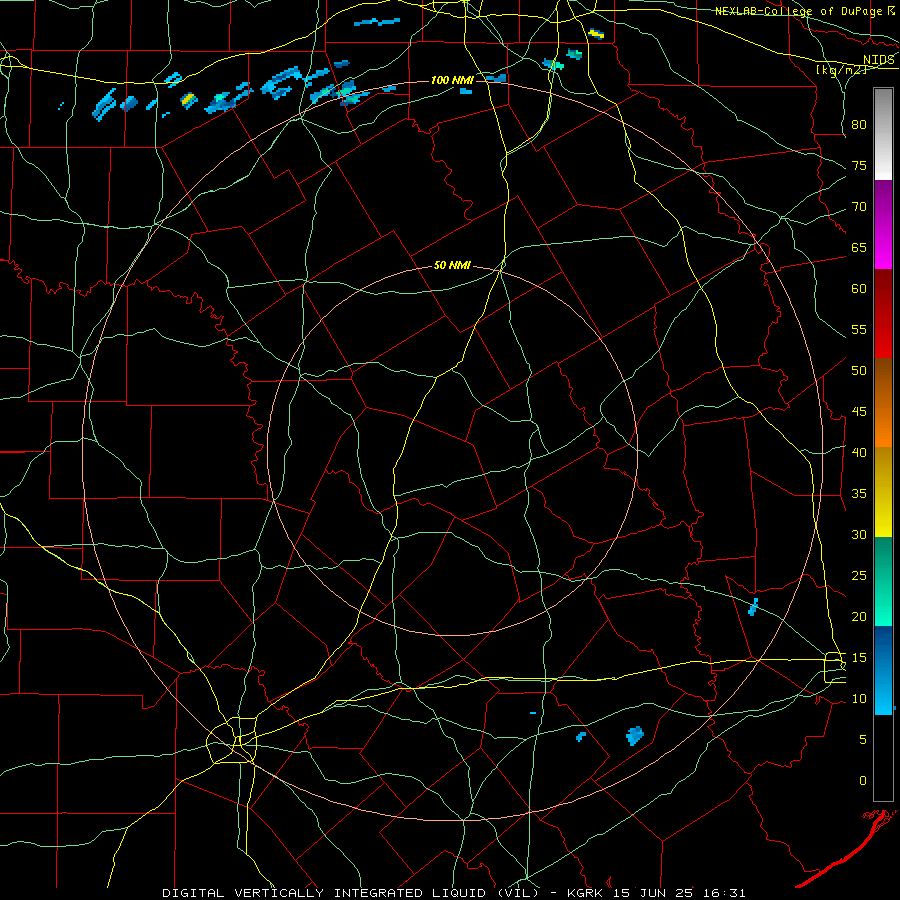Select the white-gray 75-85 color bar segment
900x900 pixels.
[x=883, y=134]
